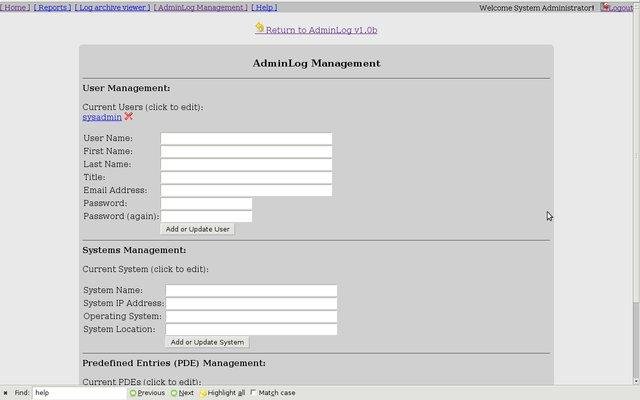
Task: Open the Help navigation link
Action: 264,7
